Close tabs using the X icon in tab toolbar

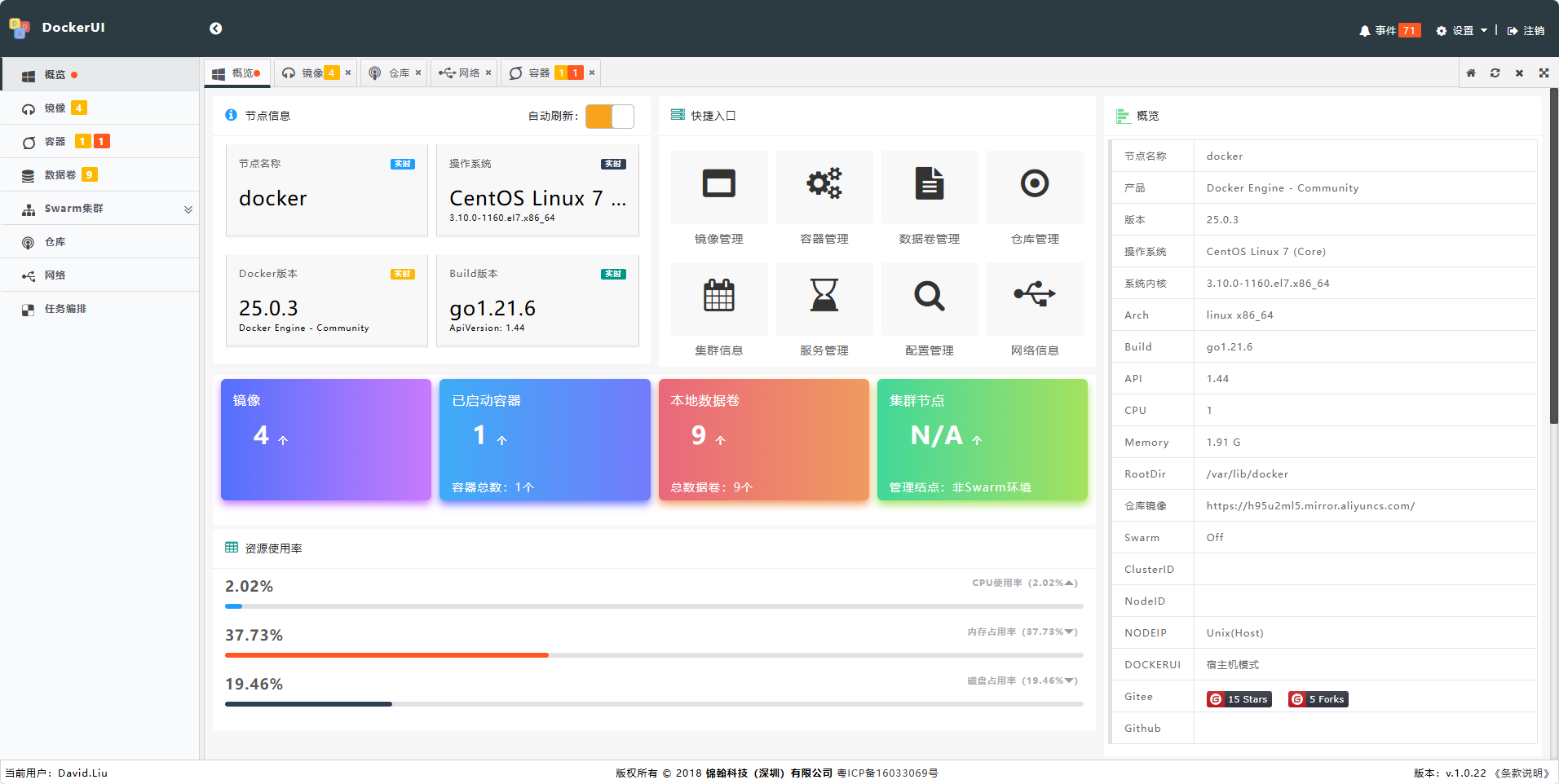pyautogui.click(x=1519, y=73)
